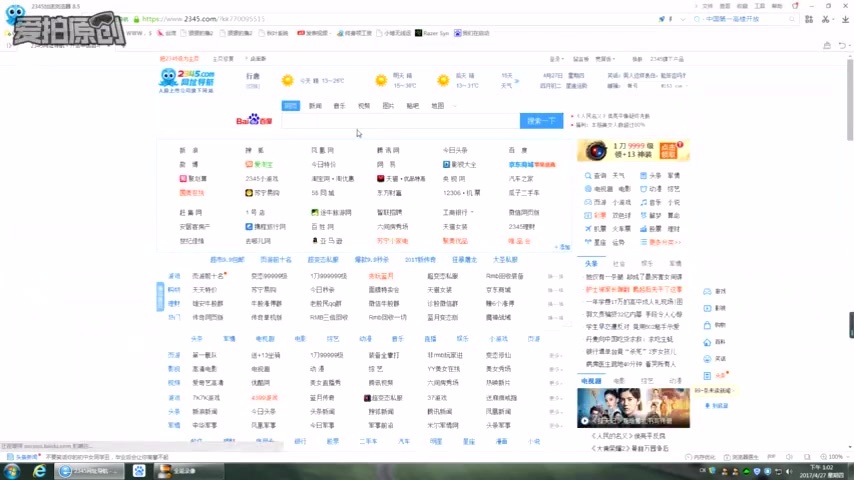Expand the 15天天气 forecast arrow
This screenshot has width=854, height=480.
tap(517, 81)
